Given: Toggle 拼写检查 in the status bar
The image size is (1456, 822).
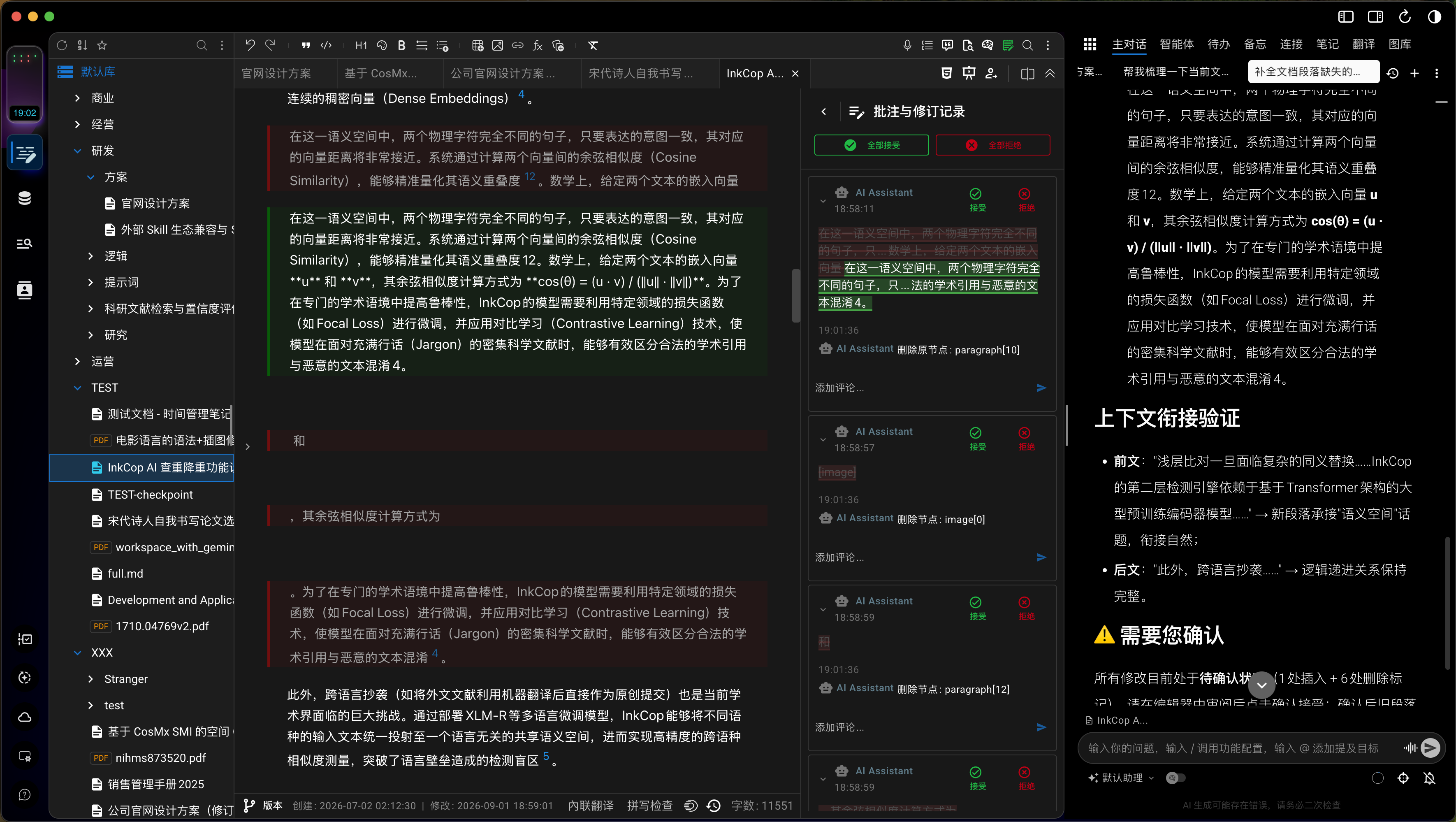Looking at the screenshot, I should [650, 806].
